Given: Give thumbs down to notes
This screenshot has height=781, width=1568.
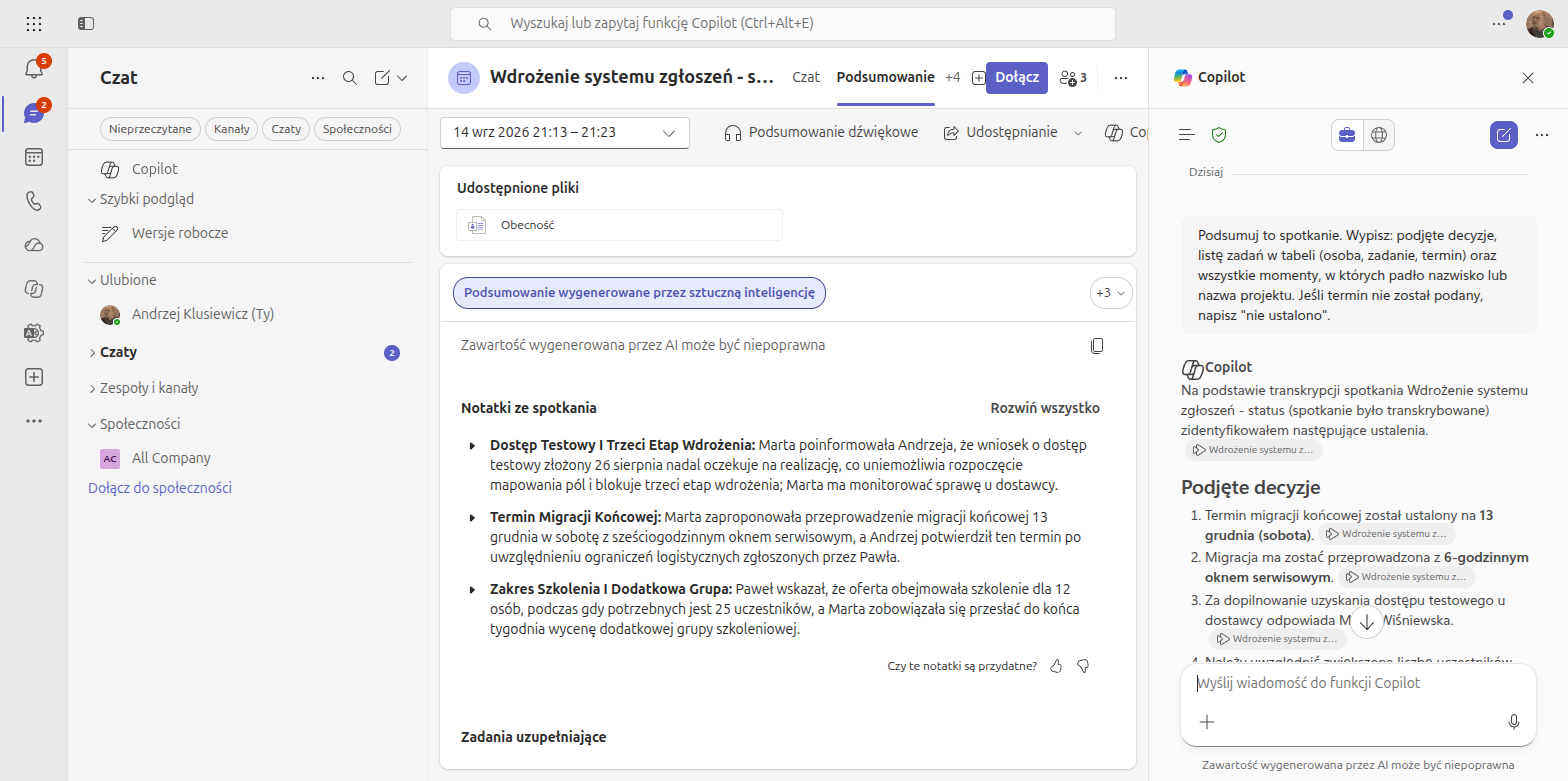Looking at the screenshot, I should tap(1083, 666).
